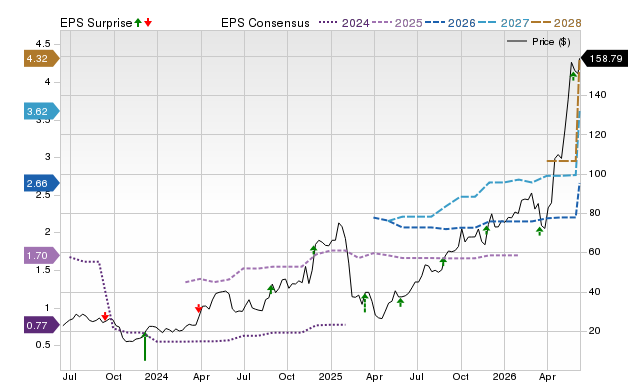Select the green surprise arrow near the price peak

tap(573, 76)
